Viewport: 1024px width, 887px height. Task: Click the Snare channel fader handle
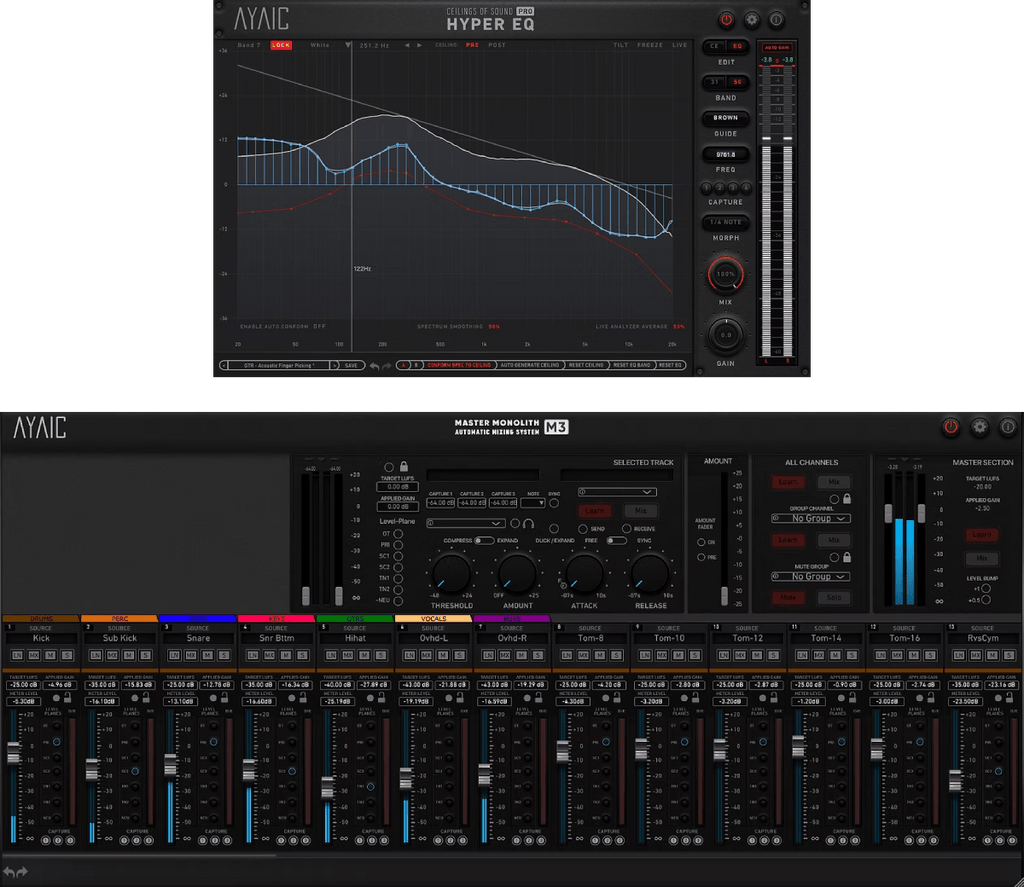pyautogui.click(x=170, y=765)
